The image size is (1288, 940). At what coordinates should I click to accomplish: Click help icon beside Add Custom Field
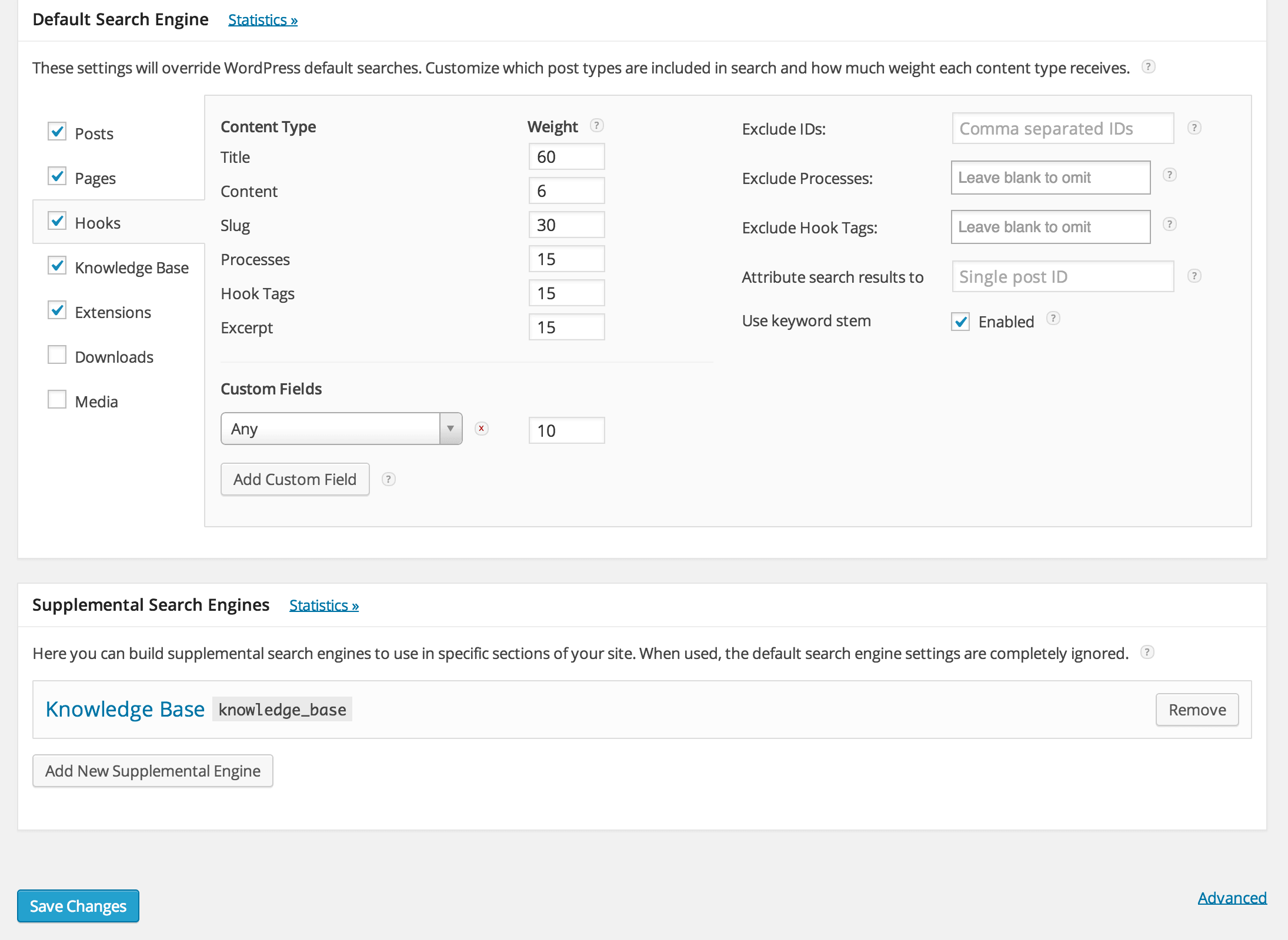click(x=388, y=479)
